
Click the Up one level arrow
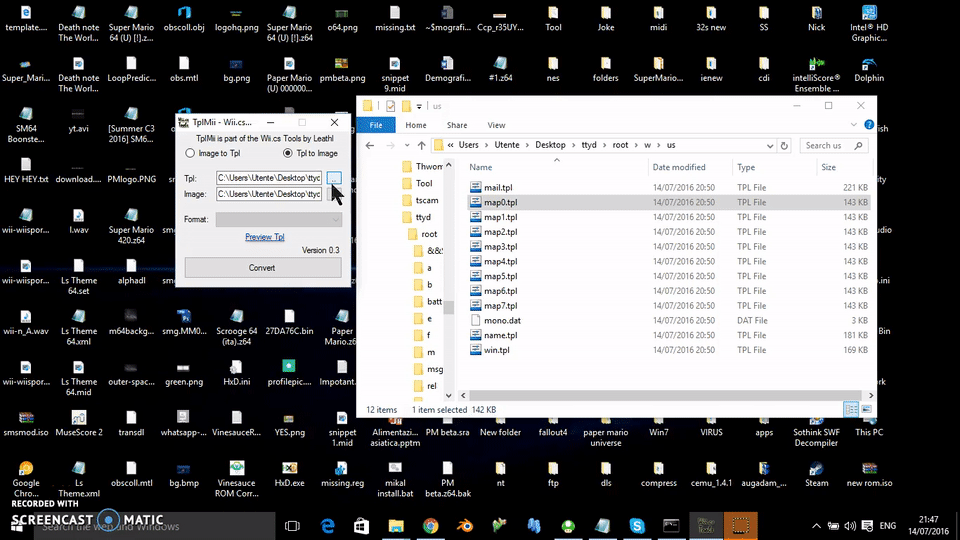tap(421, 145)
